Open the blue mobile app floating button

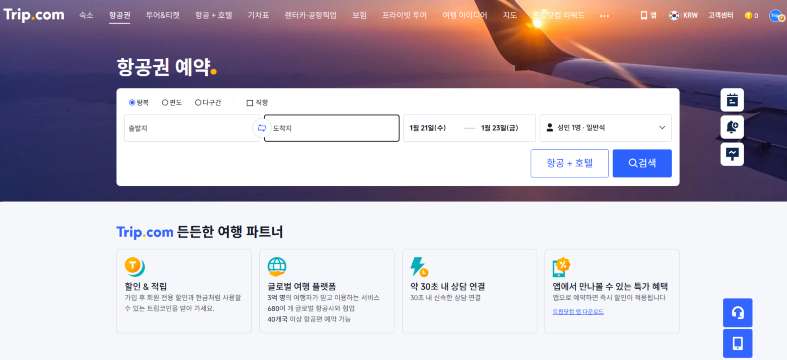[x=737, y=343]
